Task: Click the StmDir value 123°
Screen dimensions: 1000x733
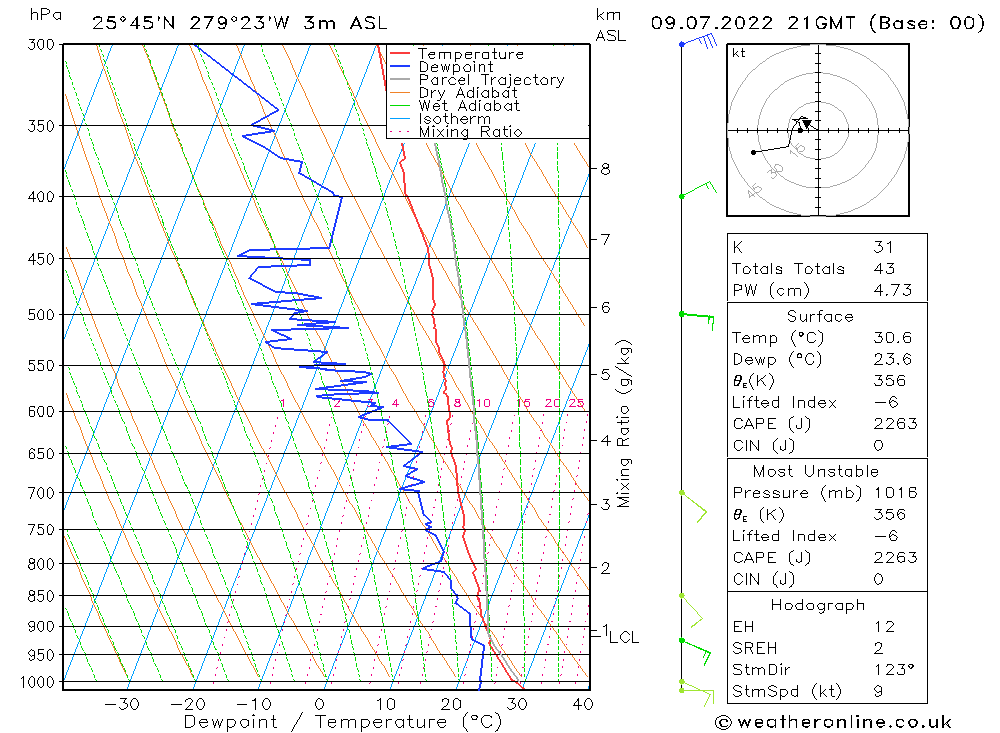Action: (894, 669)
